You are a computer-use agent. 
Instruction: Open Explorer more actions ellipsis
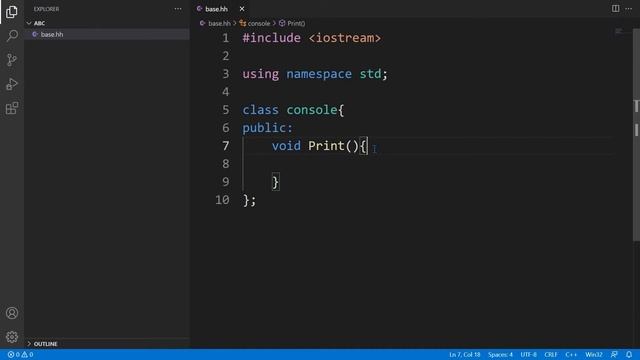tap(178, 9)
